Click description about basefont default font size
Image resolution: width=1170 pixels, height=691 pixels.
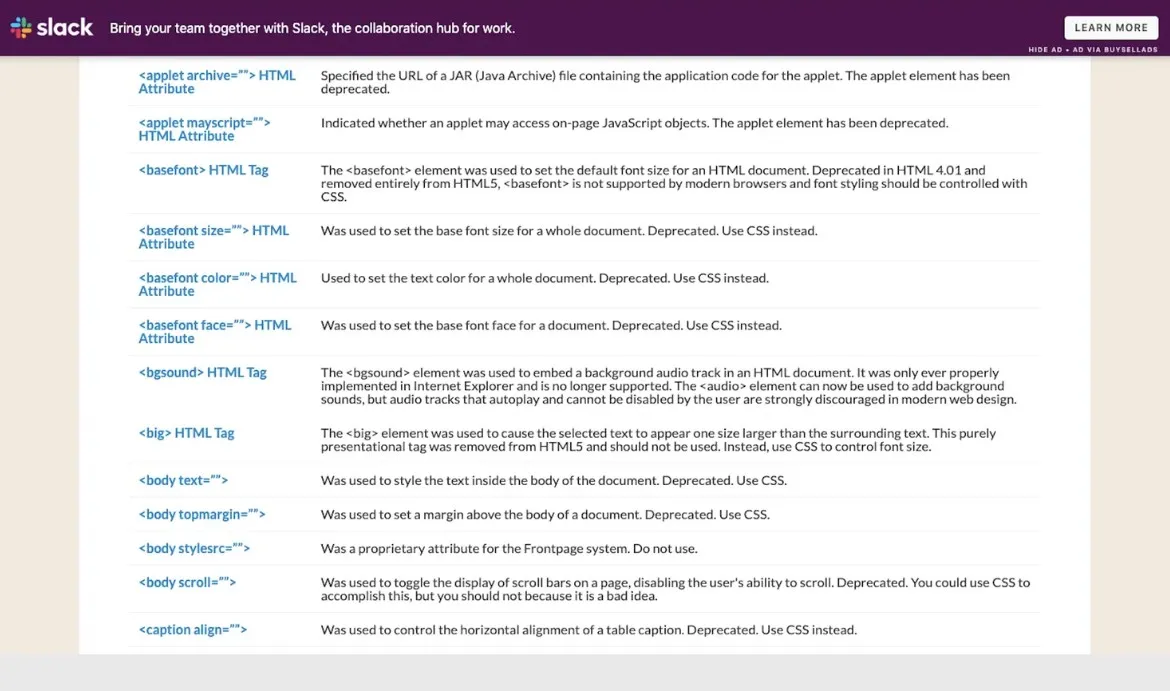pyautogui.click(x=674, y=184)
